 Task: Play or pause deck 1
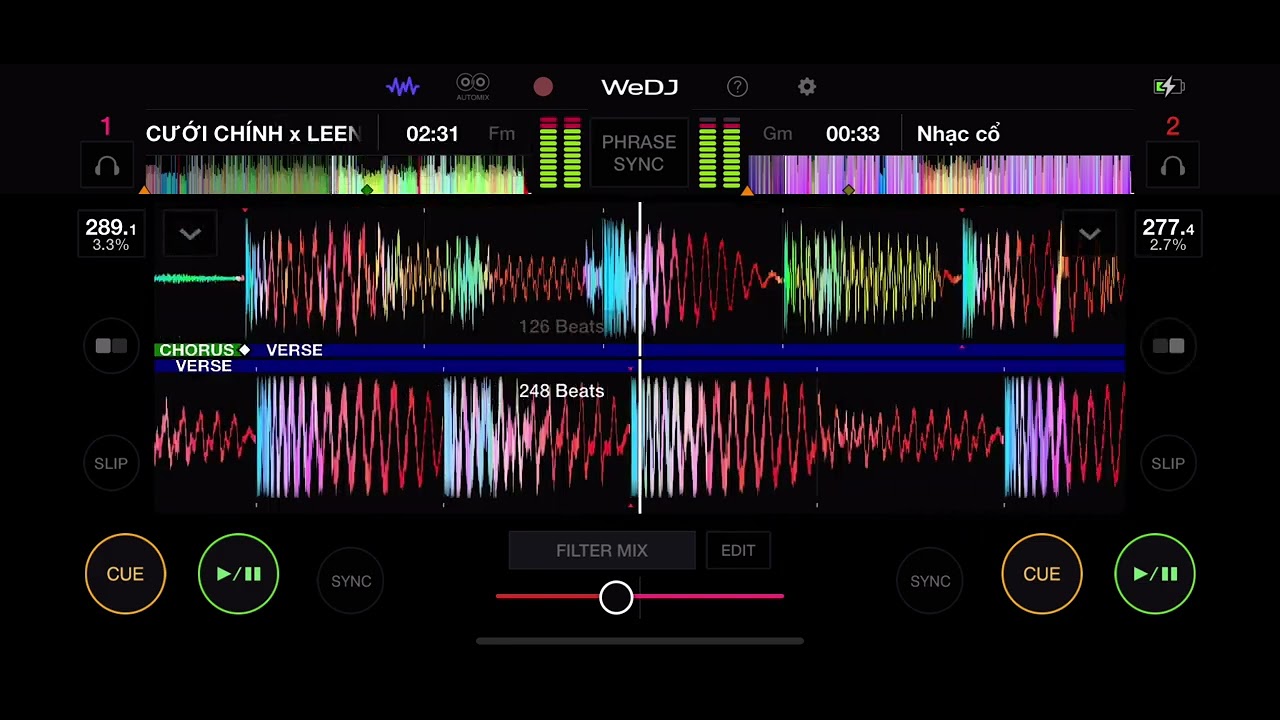point(238,574)
